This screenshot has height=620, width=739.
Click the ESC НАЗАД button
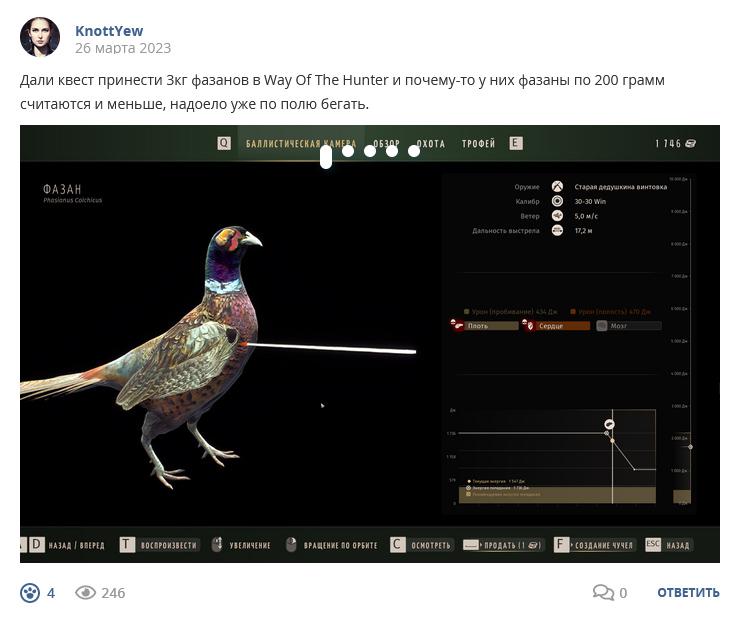pos(668,545)
